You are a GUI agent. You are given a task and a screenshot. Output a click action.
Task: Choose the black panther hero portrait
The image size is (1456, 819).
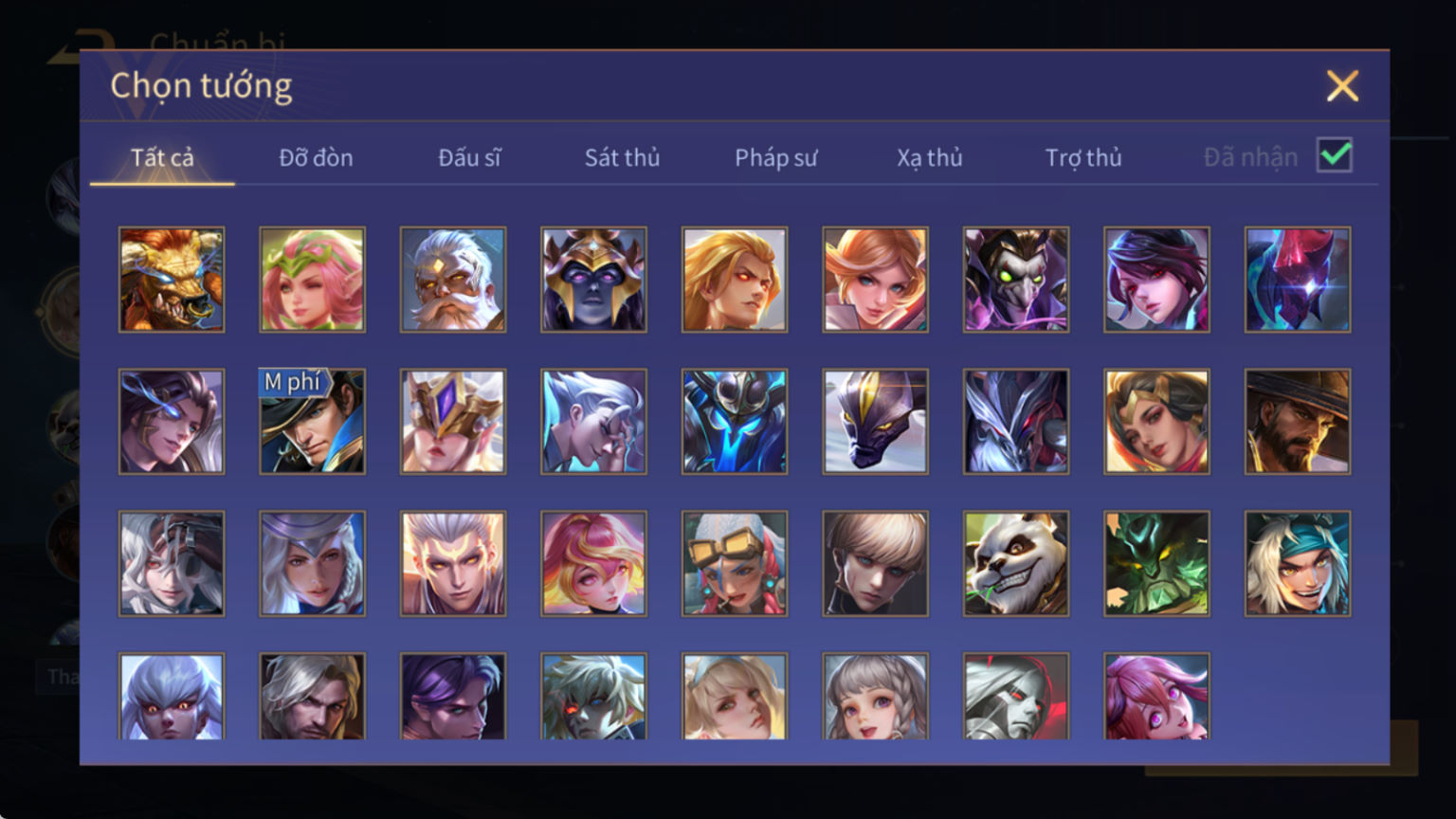click(876, 422)
